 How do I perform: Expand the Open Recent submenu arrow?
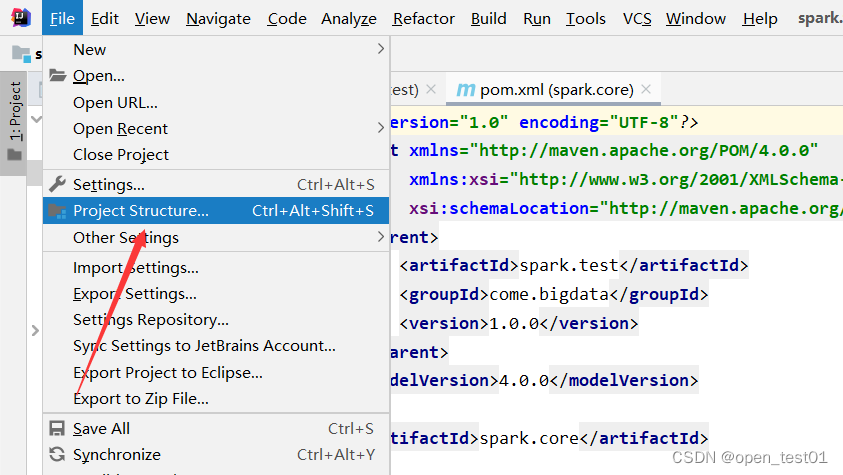[381, 128]
